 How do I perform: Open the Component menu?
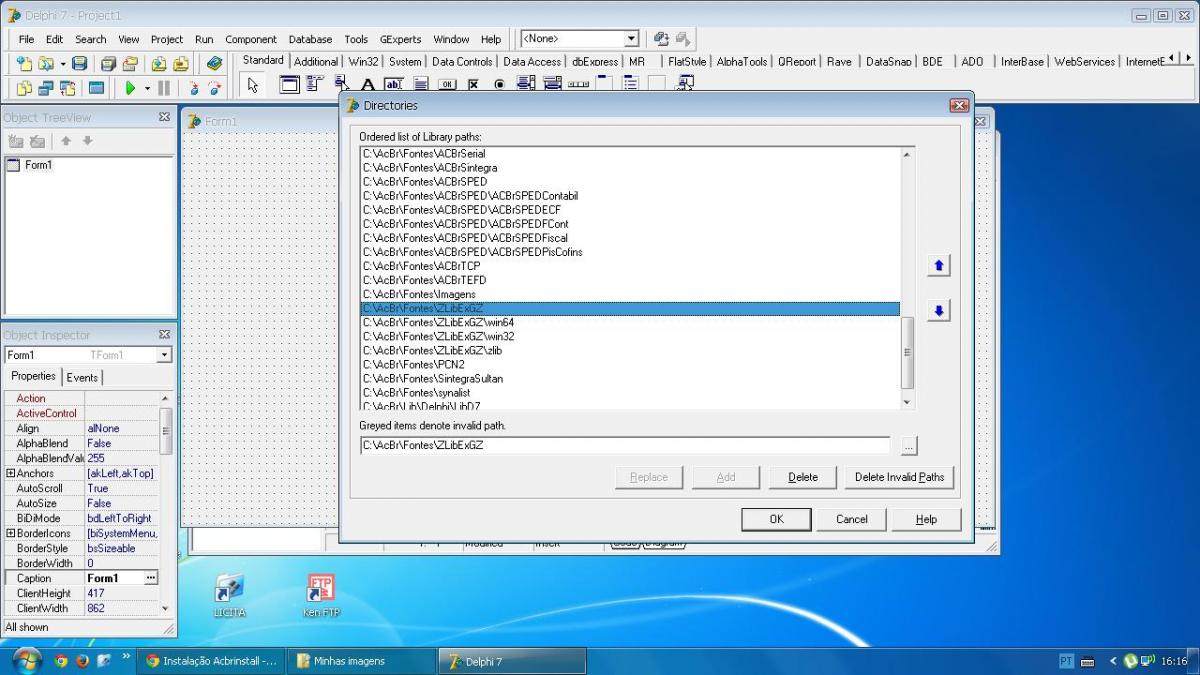pyautogui.click(x=251, y=39)
